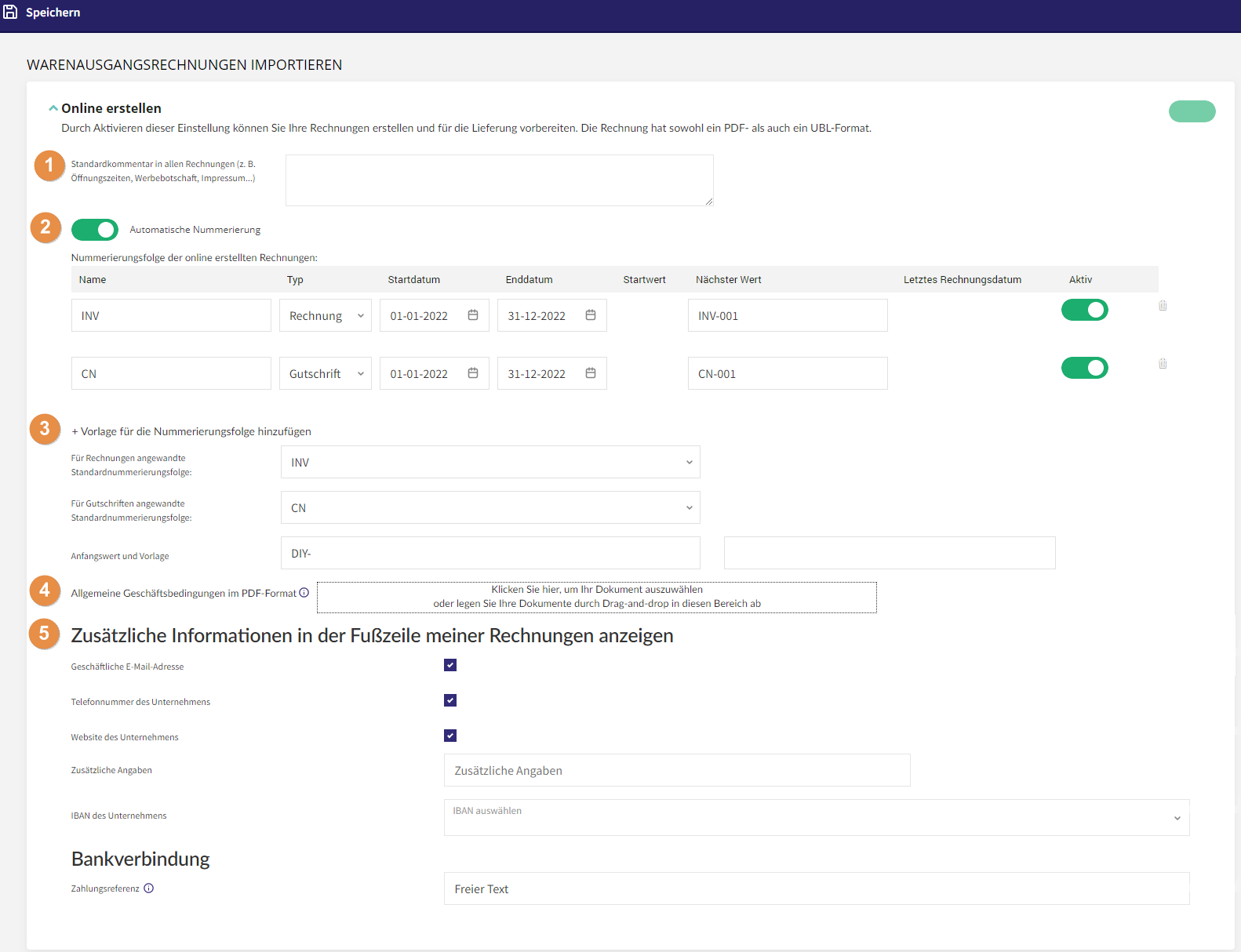The image size is (1241, 952).
Task: Click the Zusätzliche Angaben input field
Action: point(677,770)
